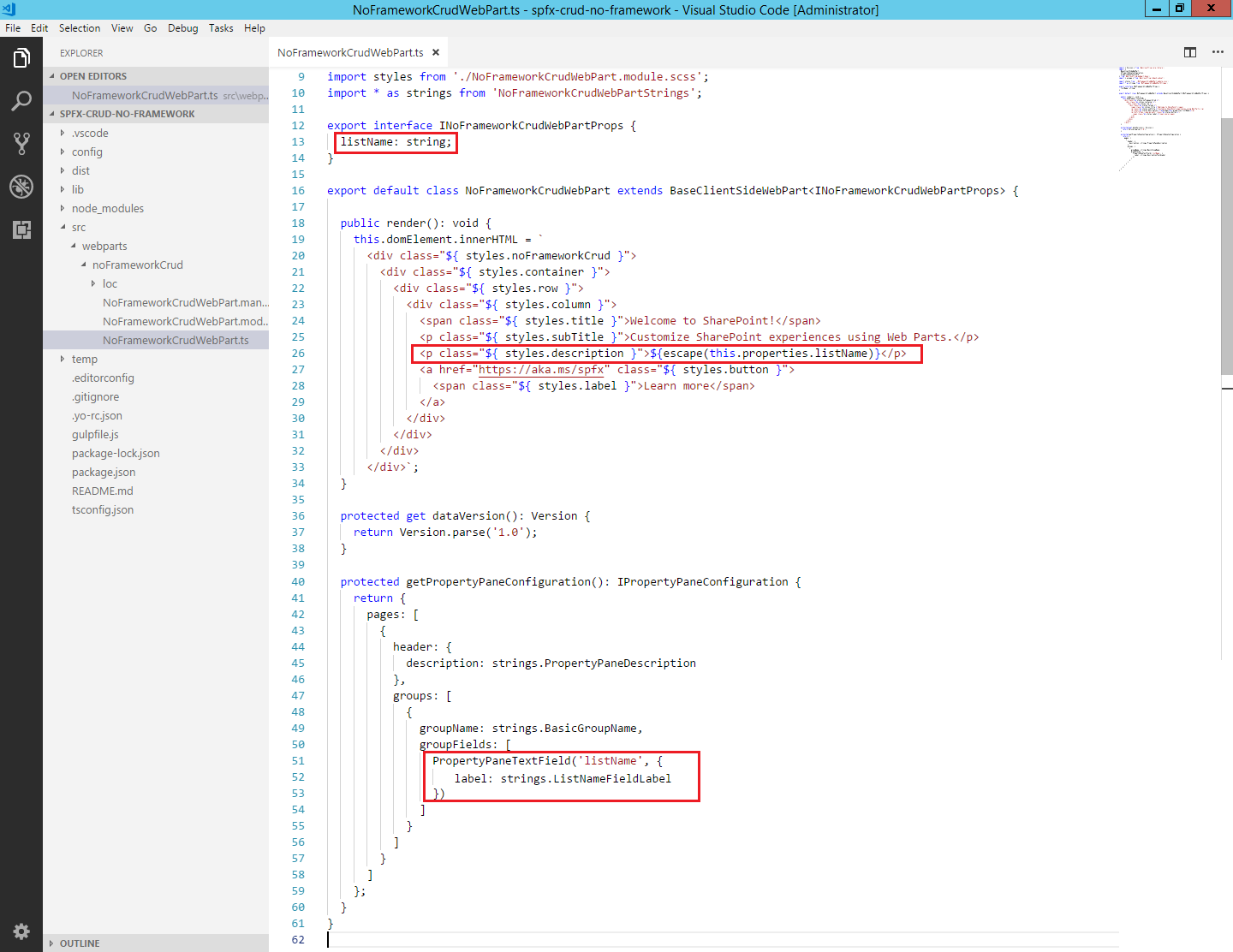Expand the OUTLINE section
This screenshot has width=1233, height=952.
coord(80,943)
